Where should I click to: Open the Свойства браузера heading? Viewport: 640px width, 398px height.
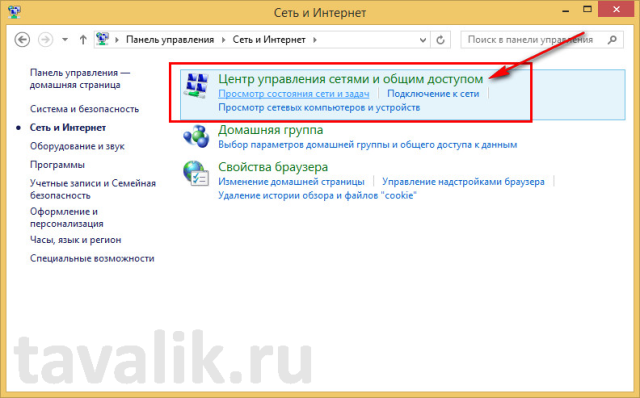point(273,167)
